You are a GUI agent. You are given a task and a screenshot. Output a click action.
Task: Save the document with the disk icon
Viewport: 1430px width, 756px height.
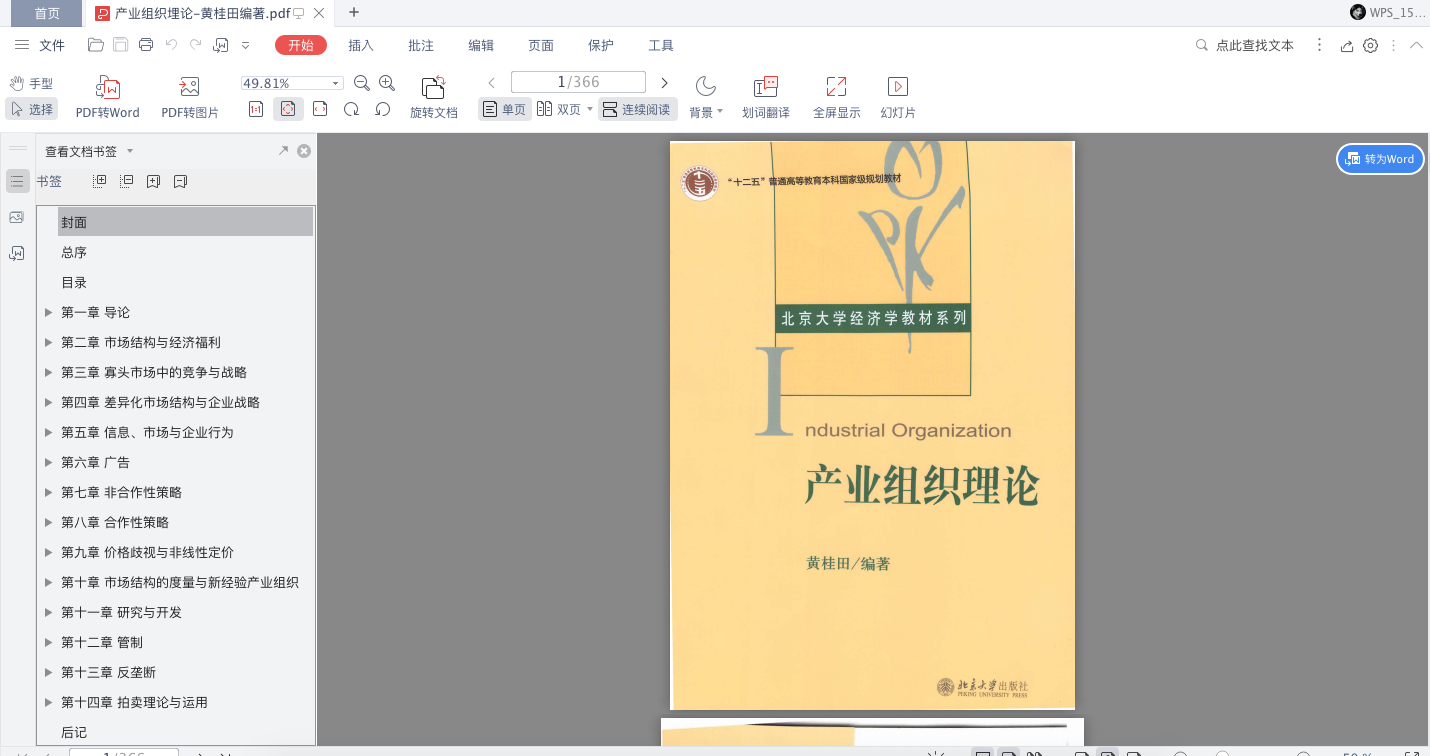click(121, 45)
